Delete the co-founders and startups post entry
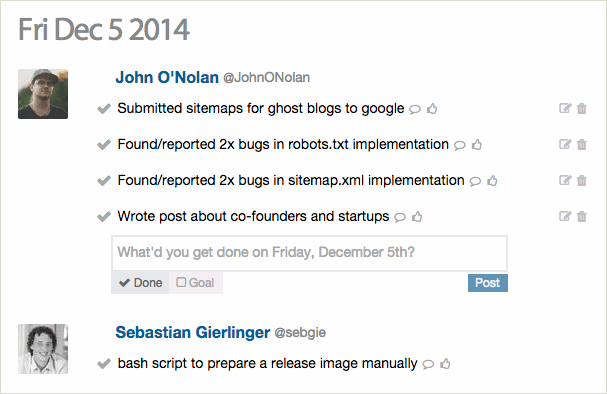Image resolution: width=607 pixels, height=394 pixels. 582,216
